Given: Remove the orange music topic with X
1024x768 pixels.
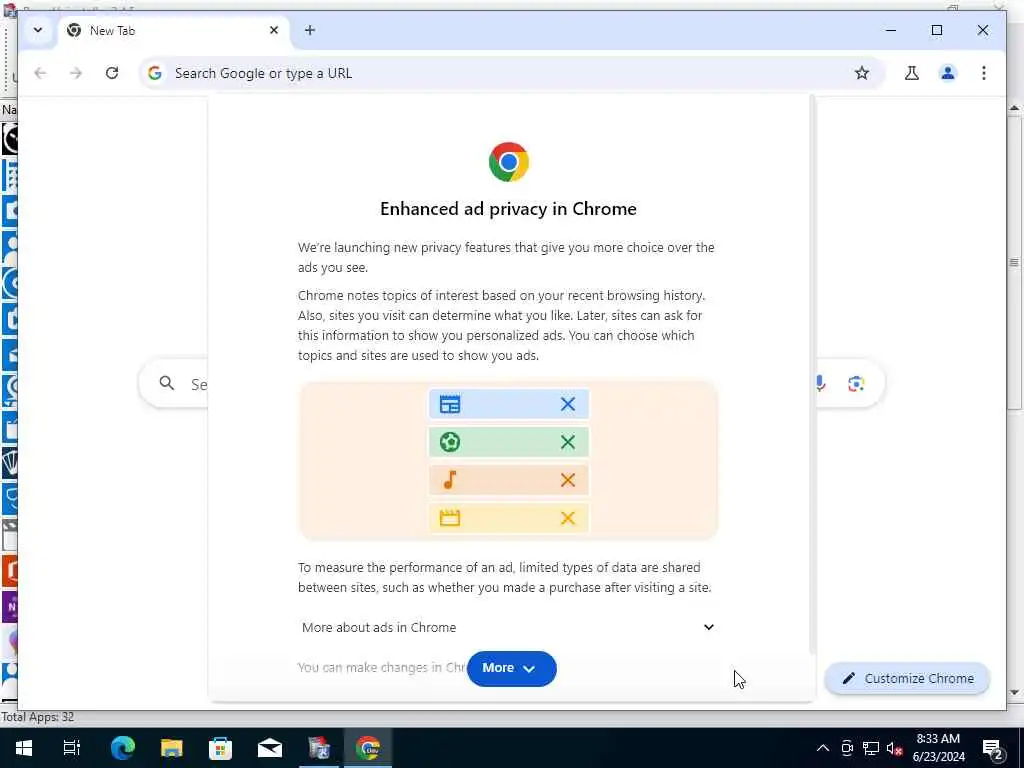Looking at the screenshot, I should click(x=568, y=480).
